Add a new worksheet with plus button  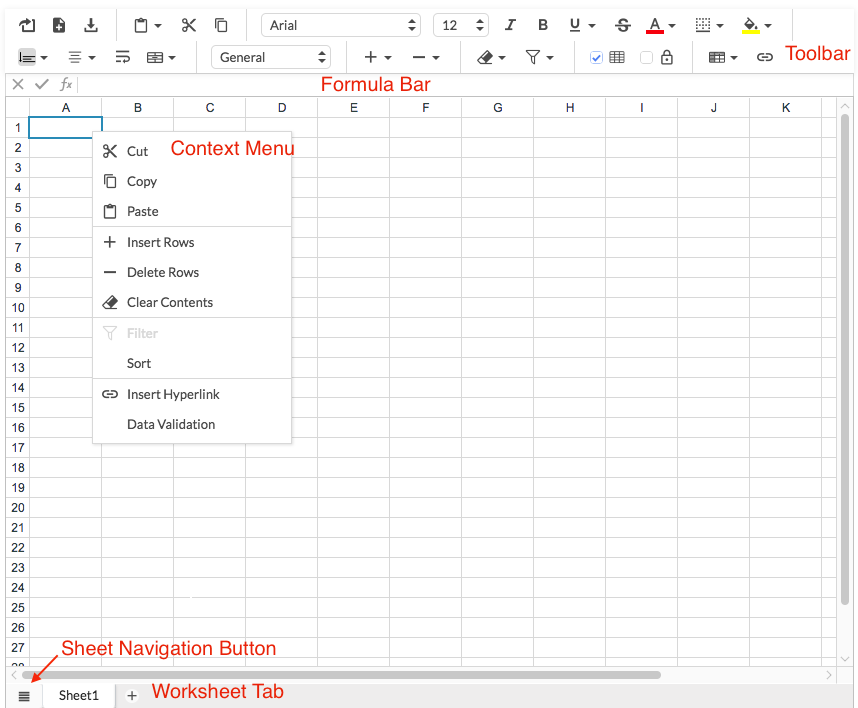pos(132,695)
